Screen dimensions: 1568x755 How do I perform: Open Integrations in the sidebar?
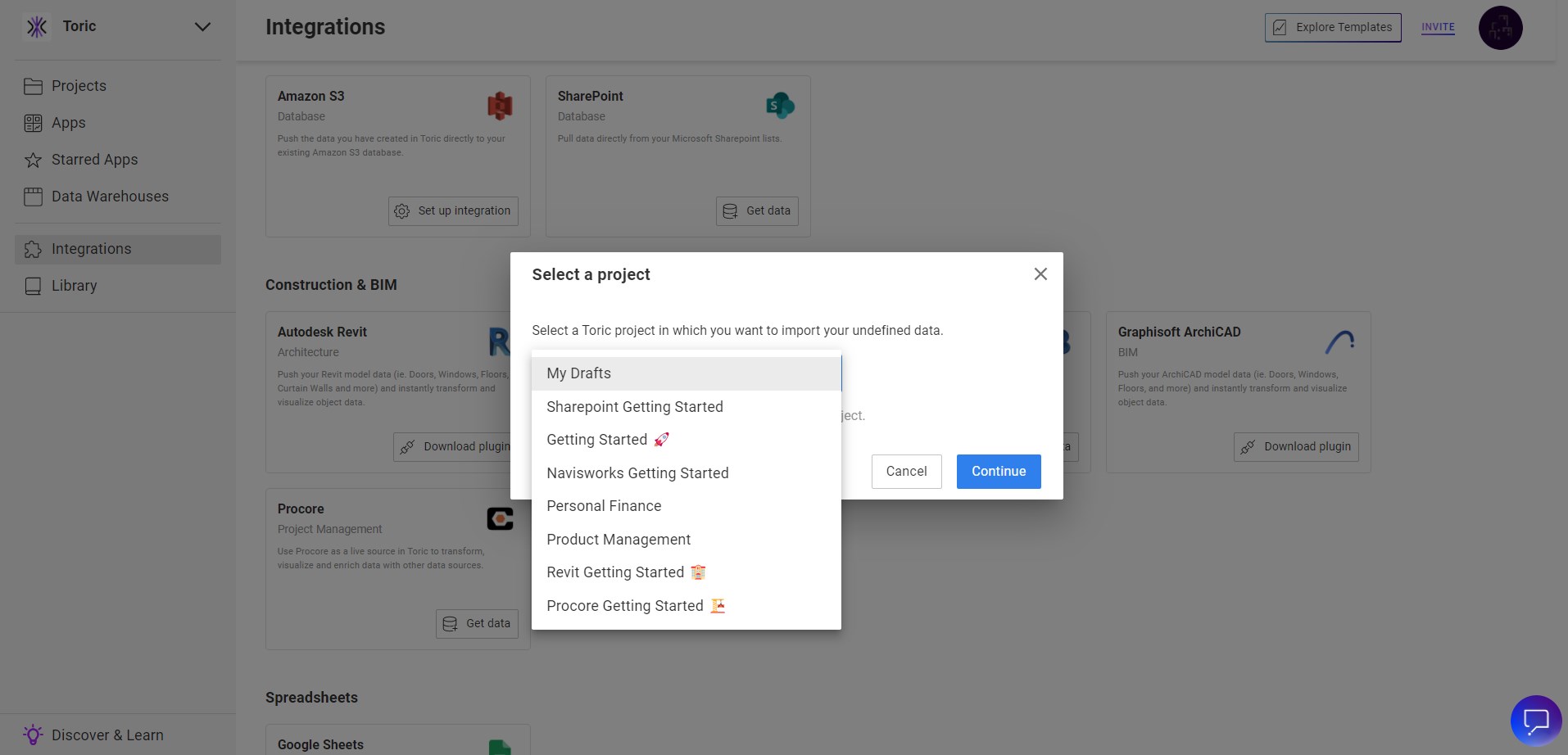[x=91, y=249]
